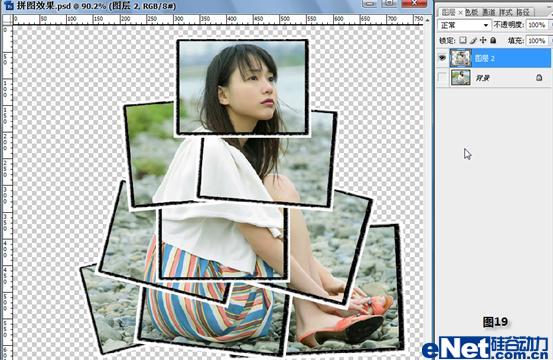This screenshot has width=553, height=360.
Task: Click the document scrollbar up arrow
Action: [427, 20]
